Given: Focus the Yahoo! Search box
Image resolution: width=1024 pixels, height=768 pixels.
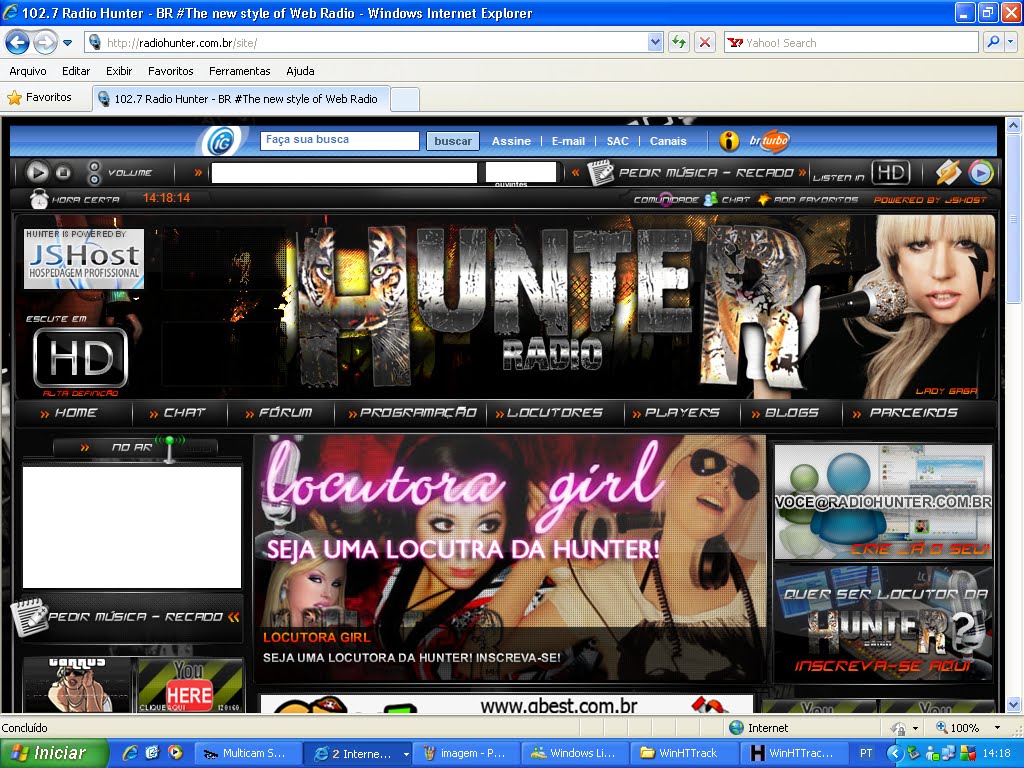Looking at the screenshot, I should (x=852, y=42).
